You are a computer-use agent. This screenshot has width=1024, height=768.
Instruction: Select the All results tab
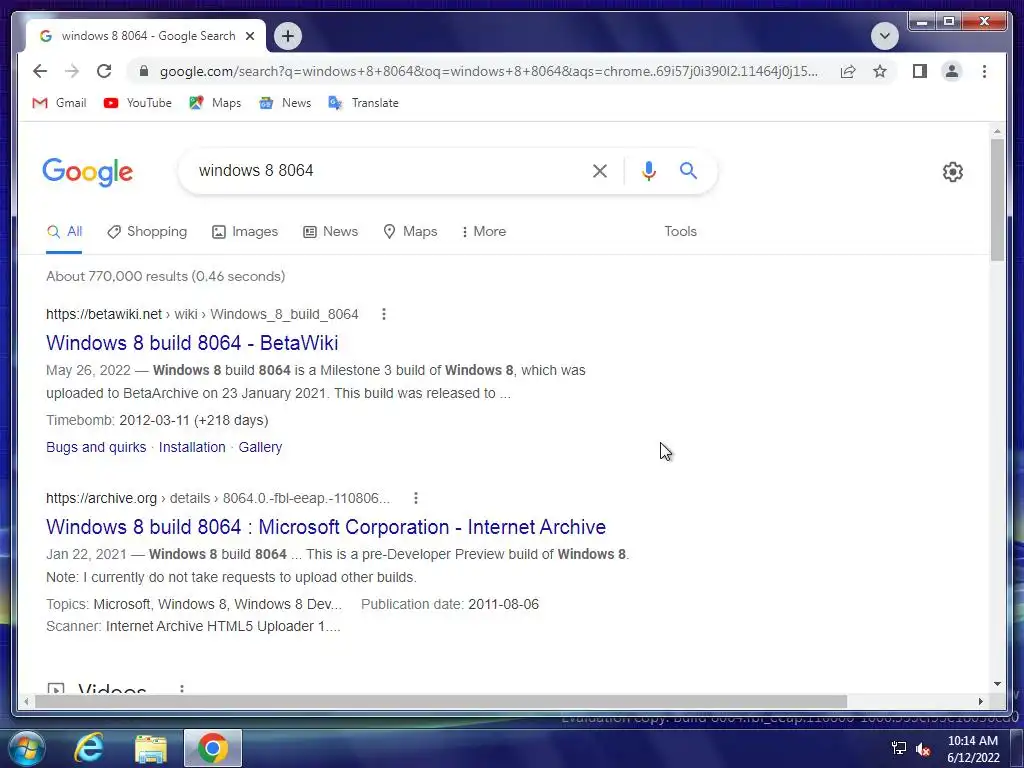(64, 232)
